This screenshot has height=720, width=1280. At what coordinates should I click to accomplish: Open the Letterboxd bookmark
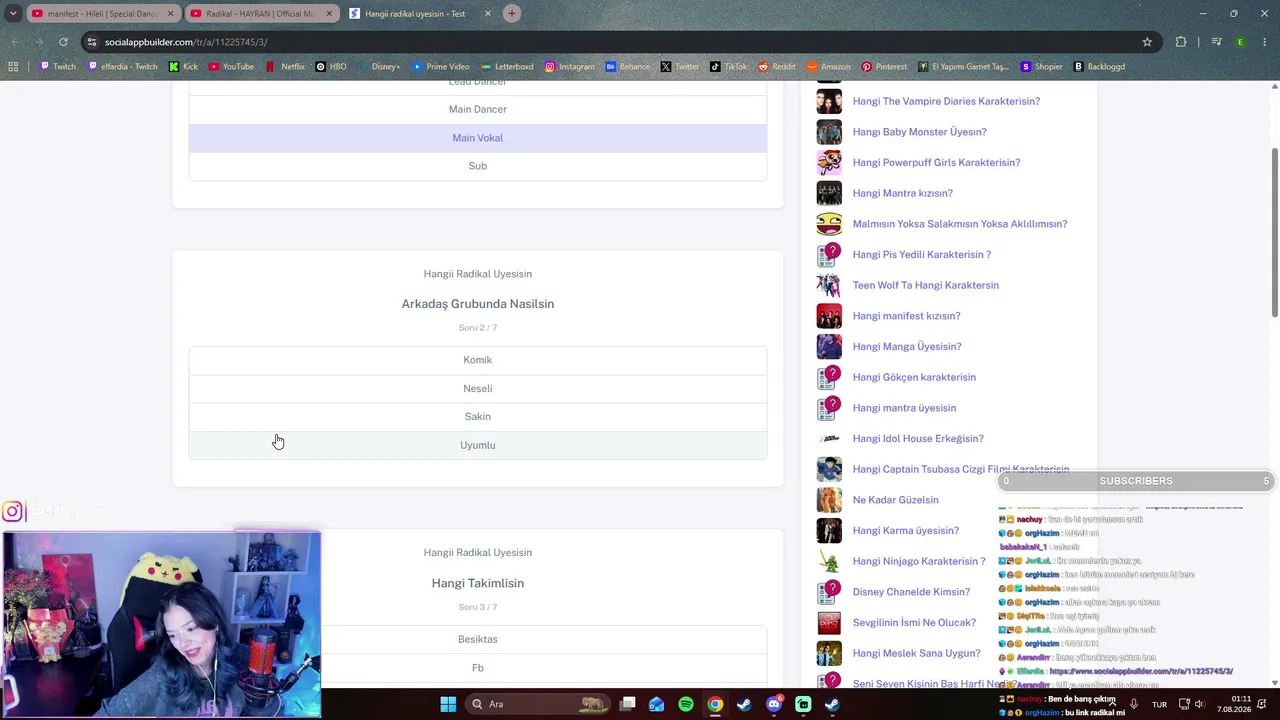point(507,67)
